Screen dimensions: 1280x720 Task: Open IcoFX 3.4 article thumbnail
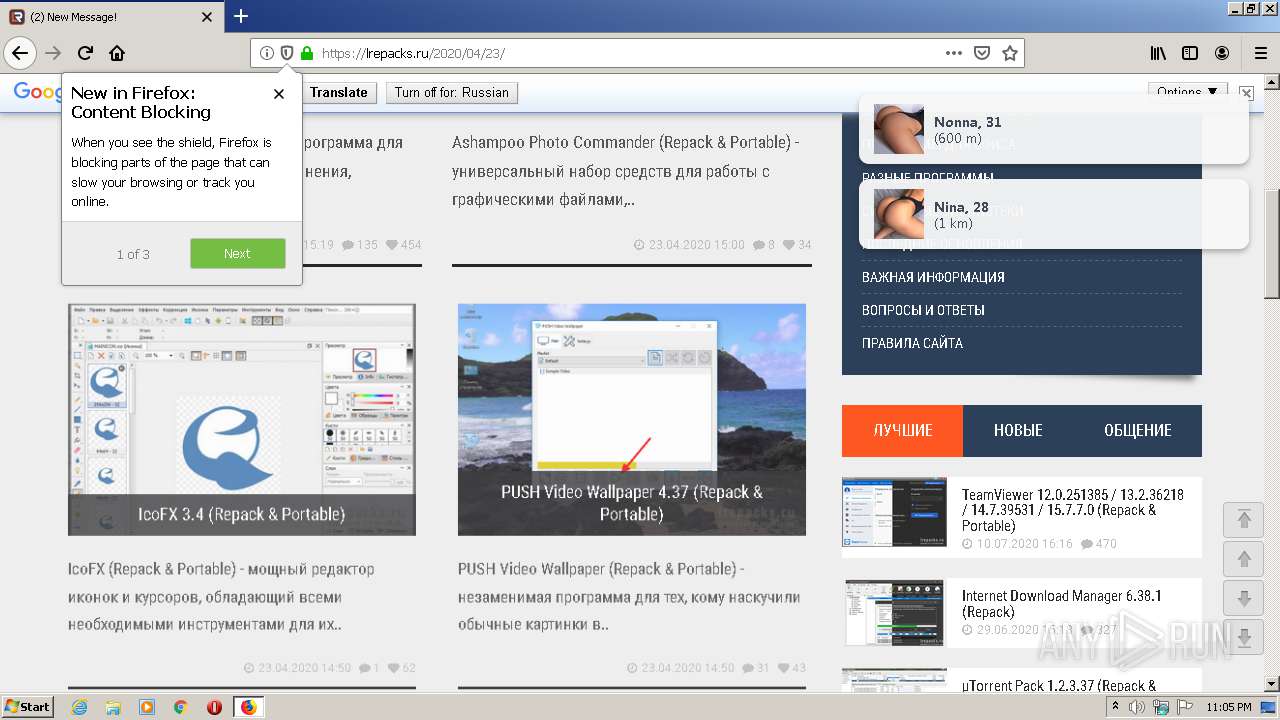pos(242,419)
